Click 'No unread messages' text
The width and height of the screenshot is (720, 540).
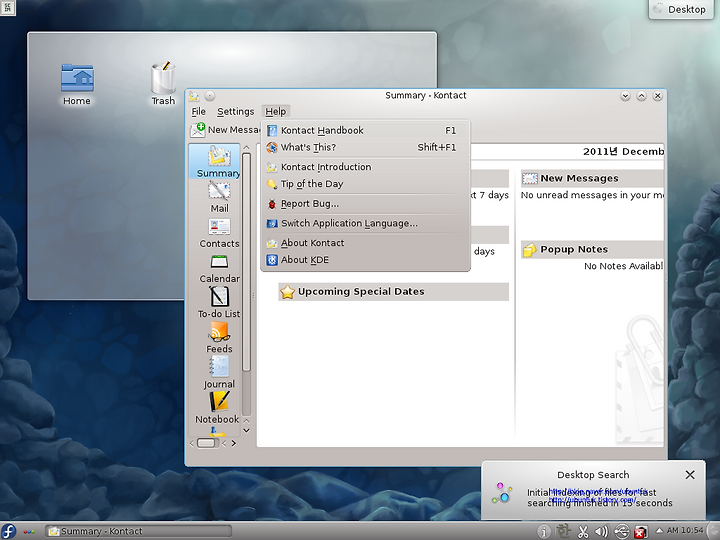click(592, 195)
